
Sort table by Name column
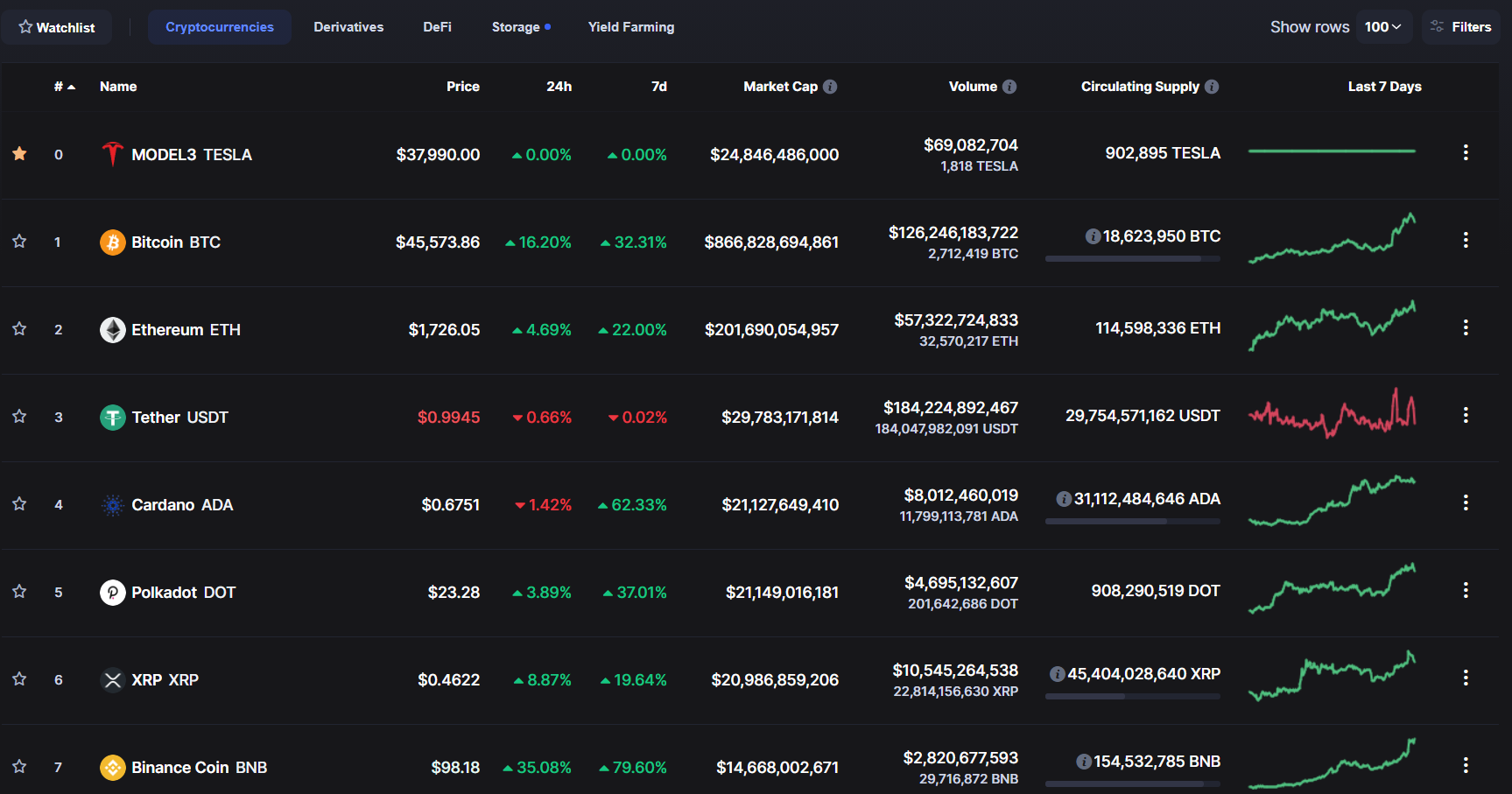[x=118, y=87]
